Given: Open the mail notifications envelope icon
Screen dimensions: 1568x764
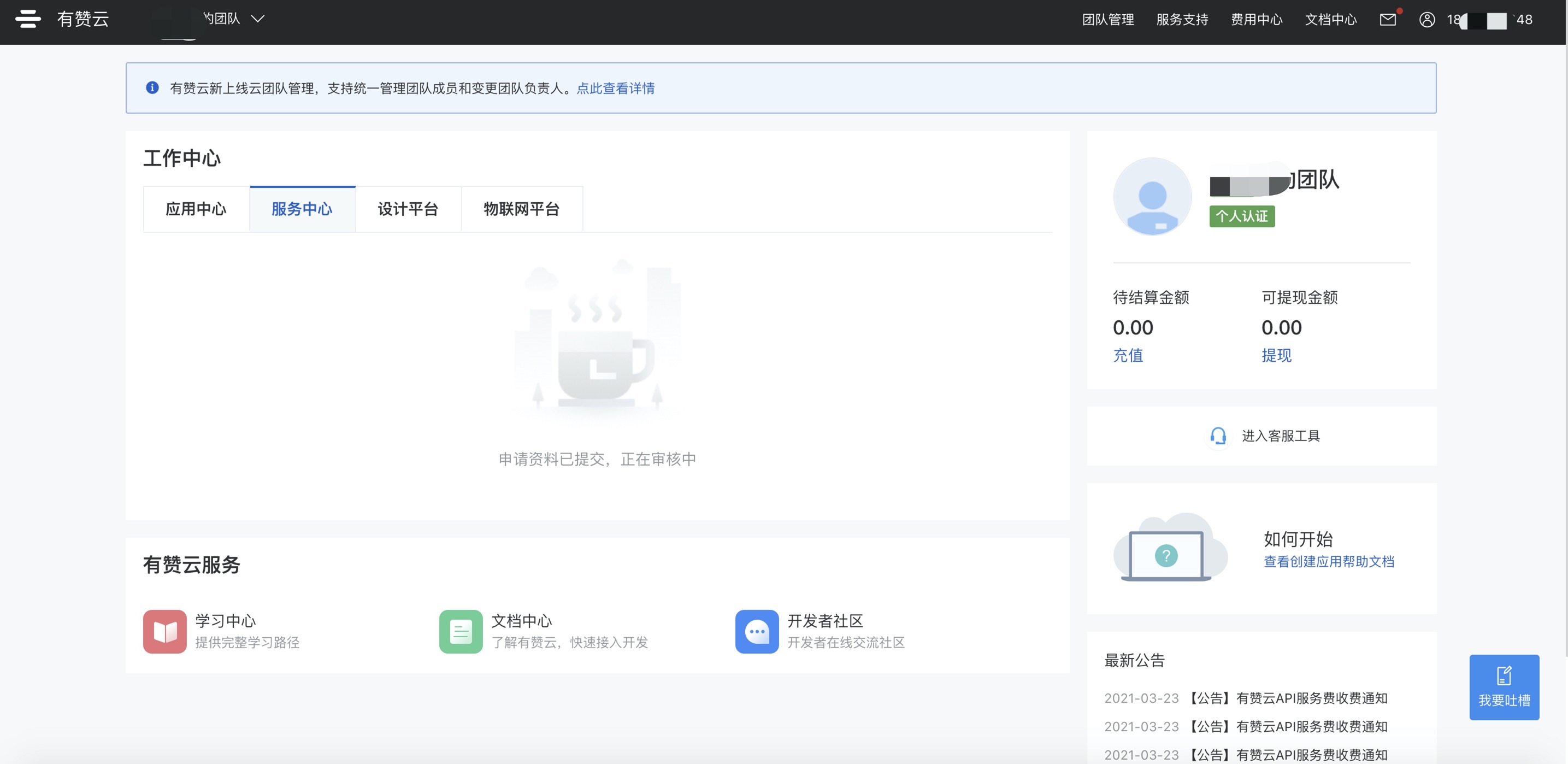Looking at the screenshot, I should pos(1387,20).
